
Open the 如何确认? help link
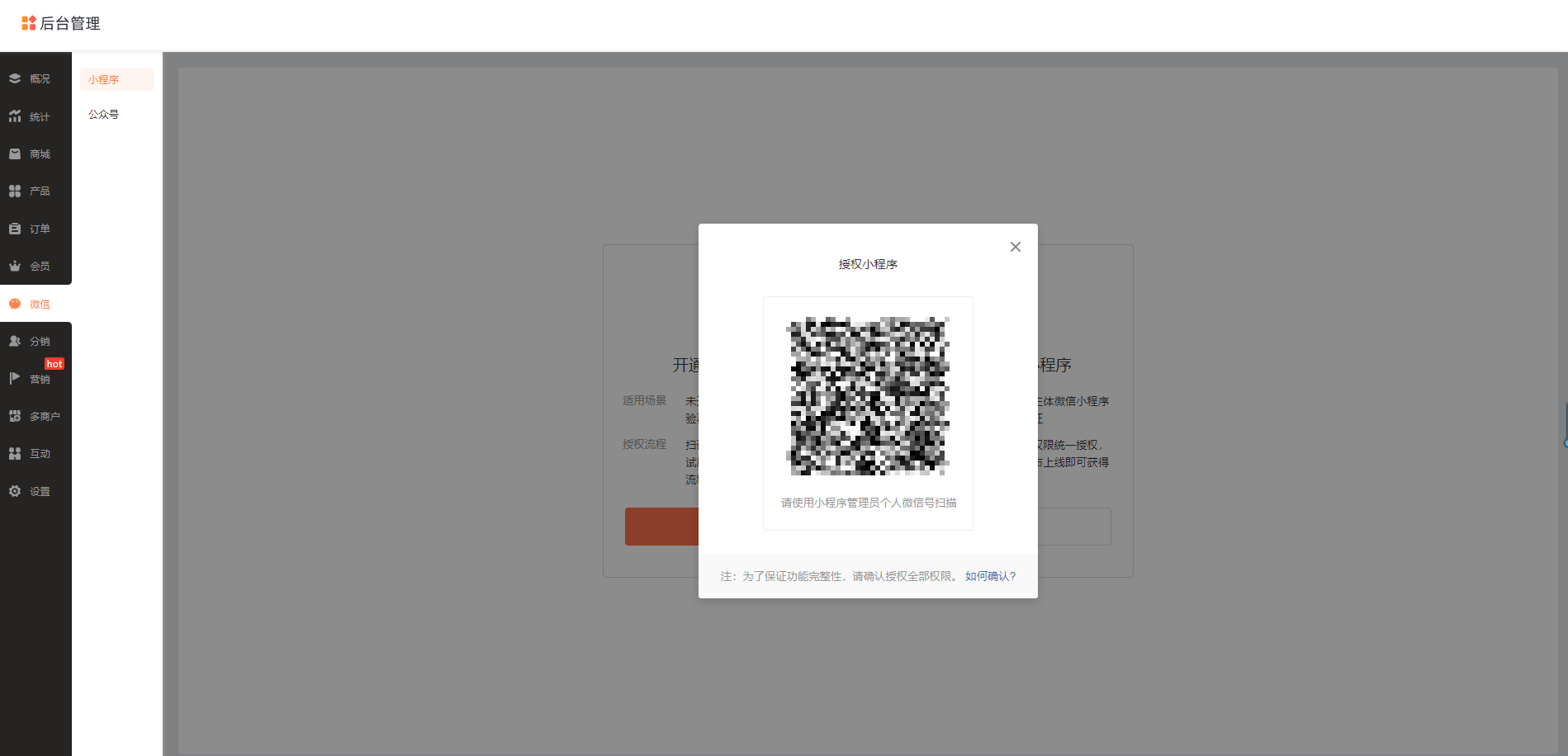[x=991, y=576]
